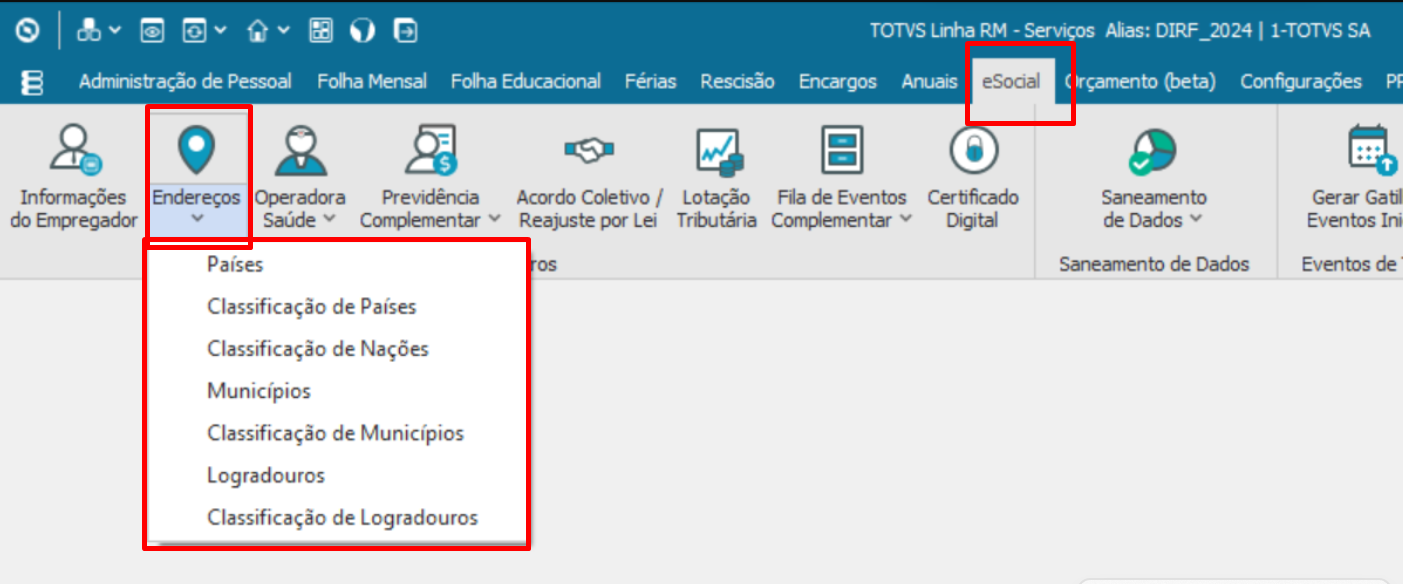Click the exit door arrow icon
The height and width of the screenshot is (584, 1403).
tap(405, 31)
